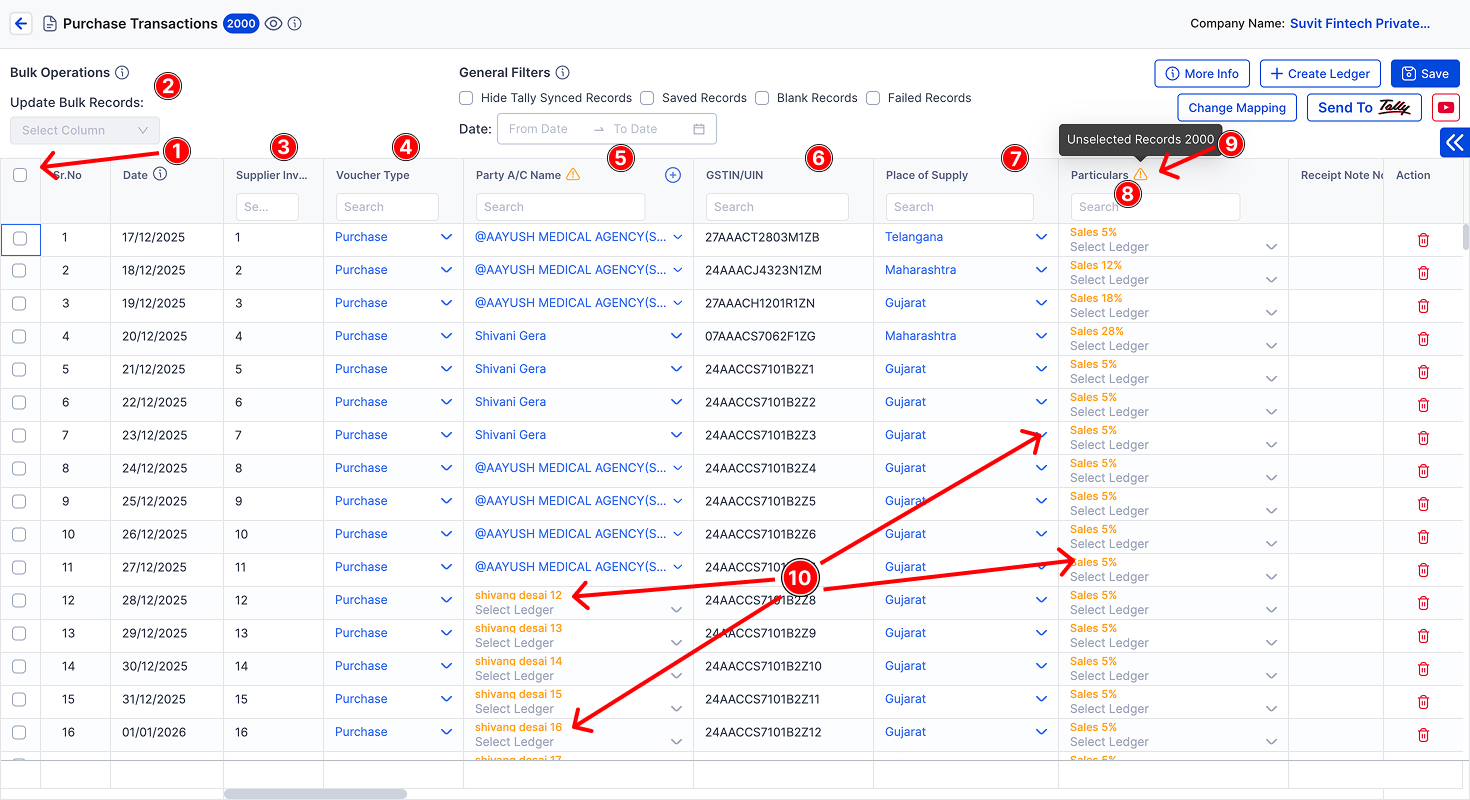Tick the Failed Records filter

[873, 98]
